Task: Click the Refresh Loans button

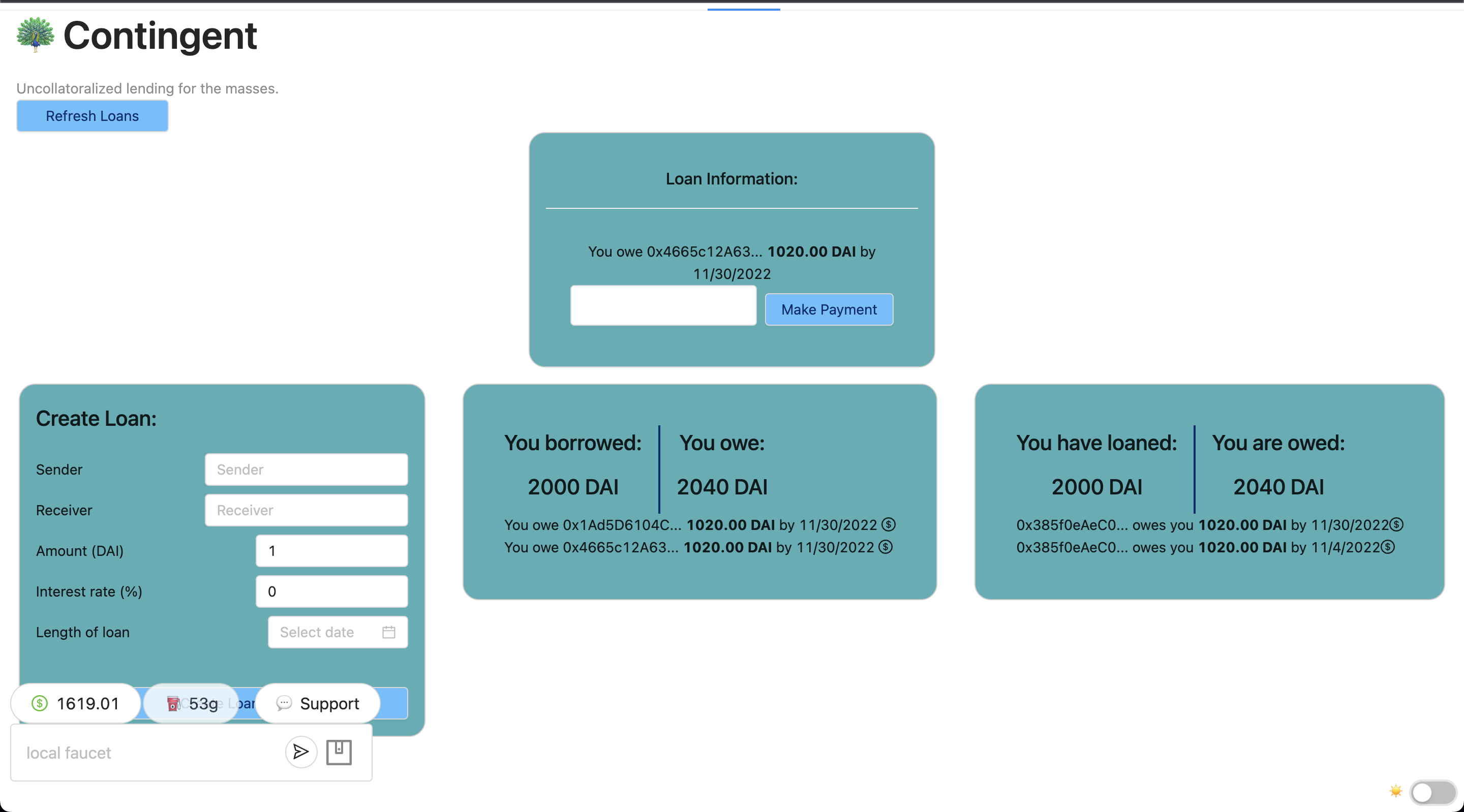Action: coord(92,116)
